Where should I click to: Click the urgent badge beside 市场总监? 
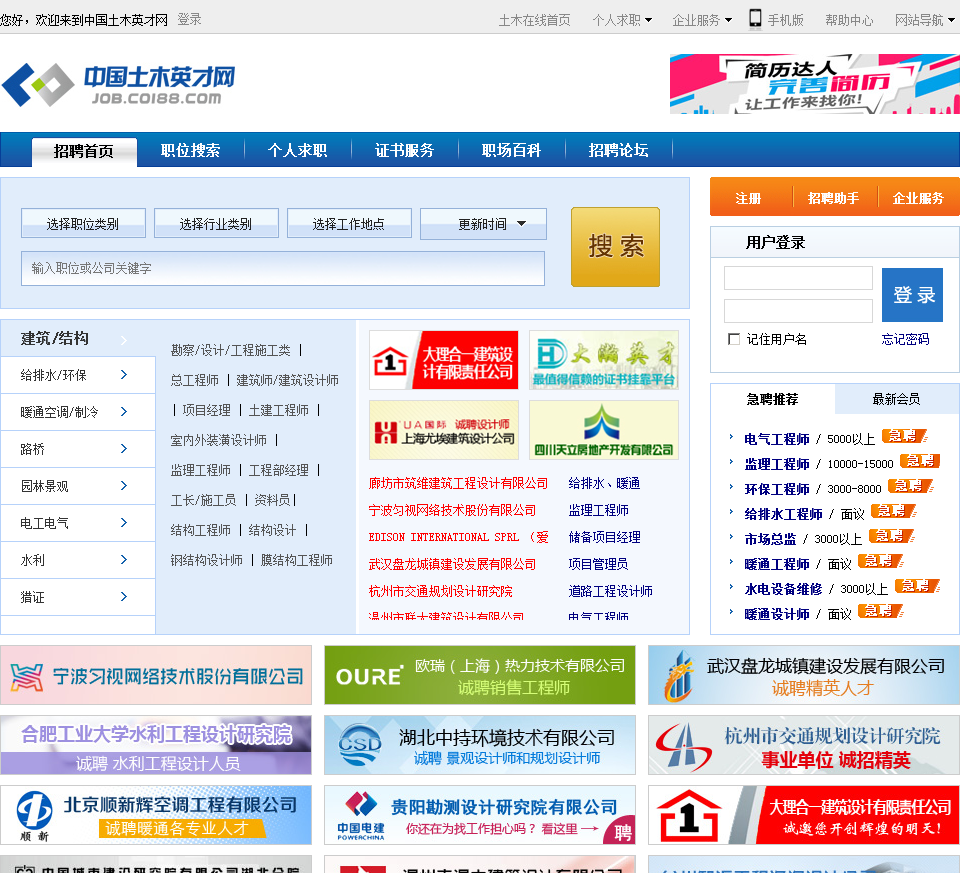(891, 537)
